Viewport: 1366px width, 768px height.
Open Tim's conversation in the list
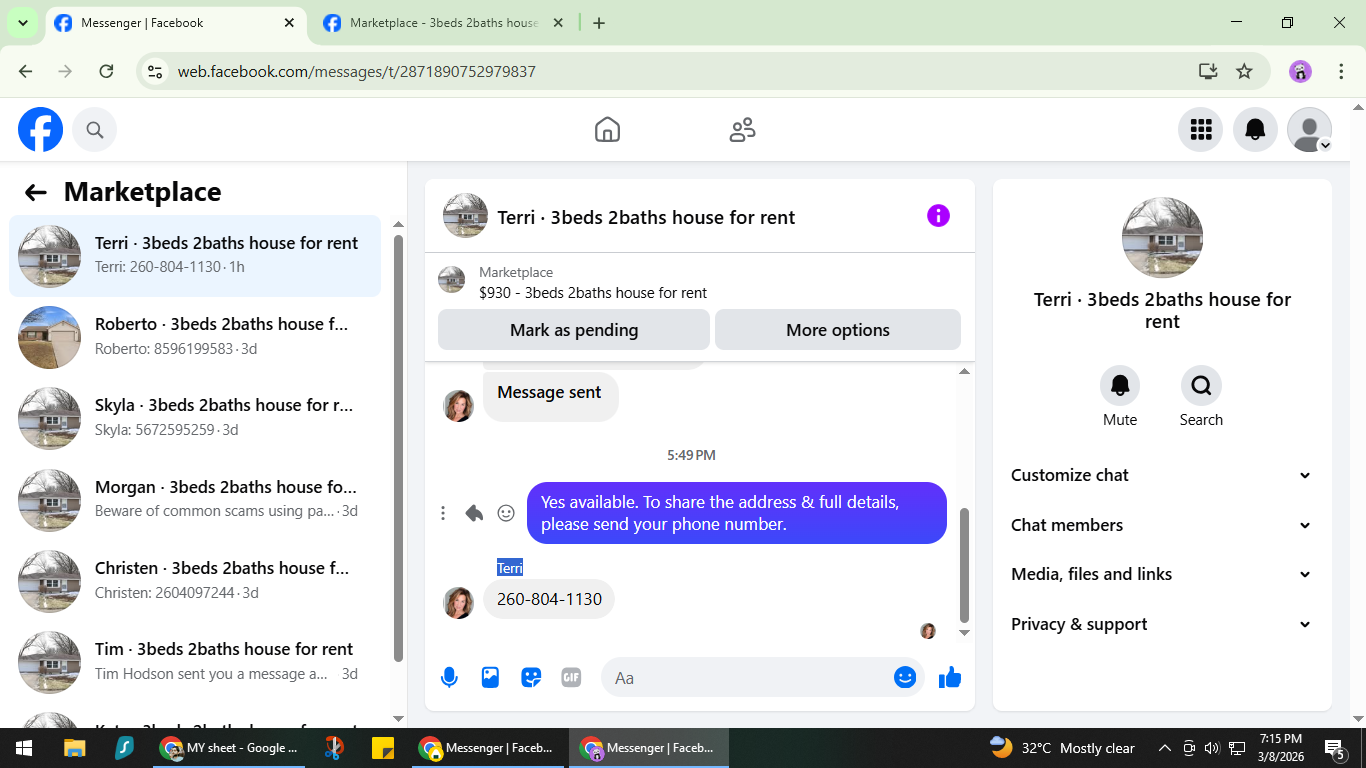[195, 662]
